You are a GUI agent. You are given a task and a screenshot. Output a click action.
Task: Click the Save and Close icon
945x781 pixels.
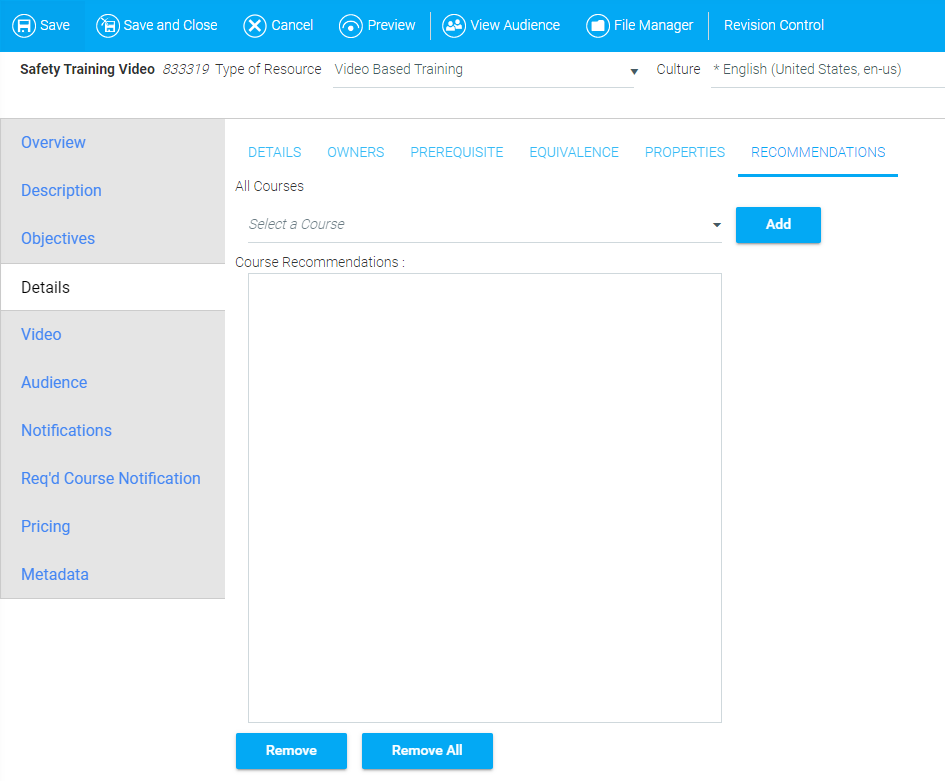coord(108,26)
